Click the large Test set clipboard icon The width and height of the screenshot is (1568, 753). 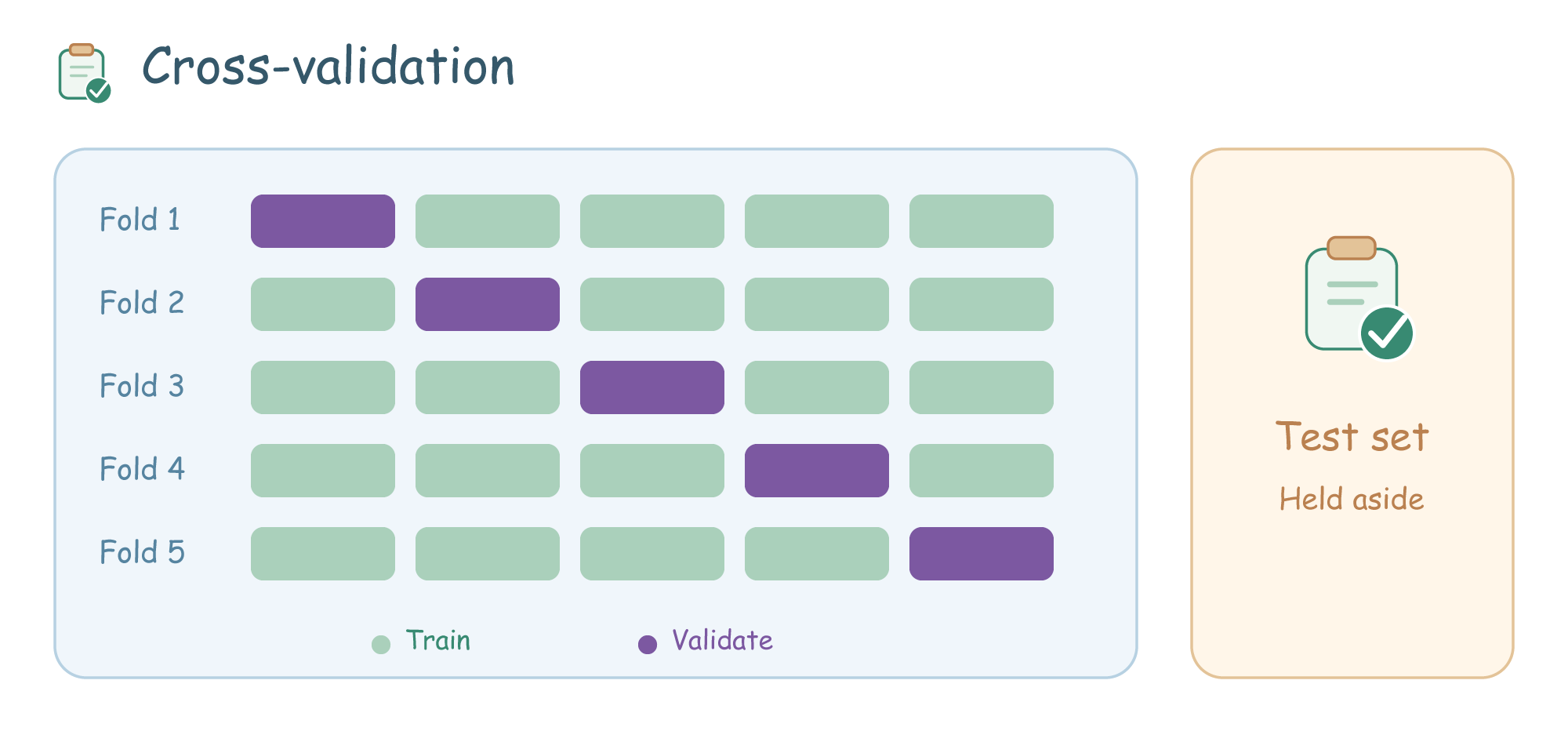pyautogui.click(x=1359, y=298)
